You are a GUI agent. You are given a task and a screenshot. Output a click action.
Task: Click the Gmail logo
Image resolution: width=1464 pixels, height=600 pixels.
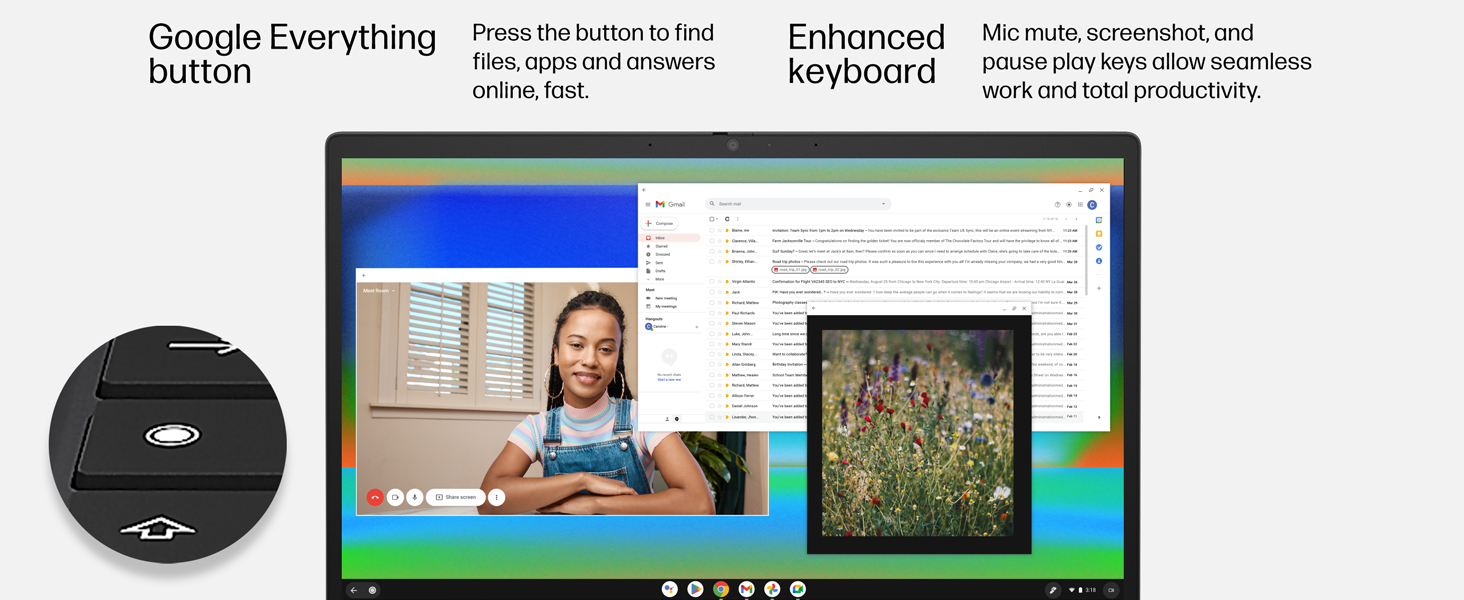[x=670, y=204]
